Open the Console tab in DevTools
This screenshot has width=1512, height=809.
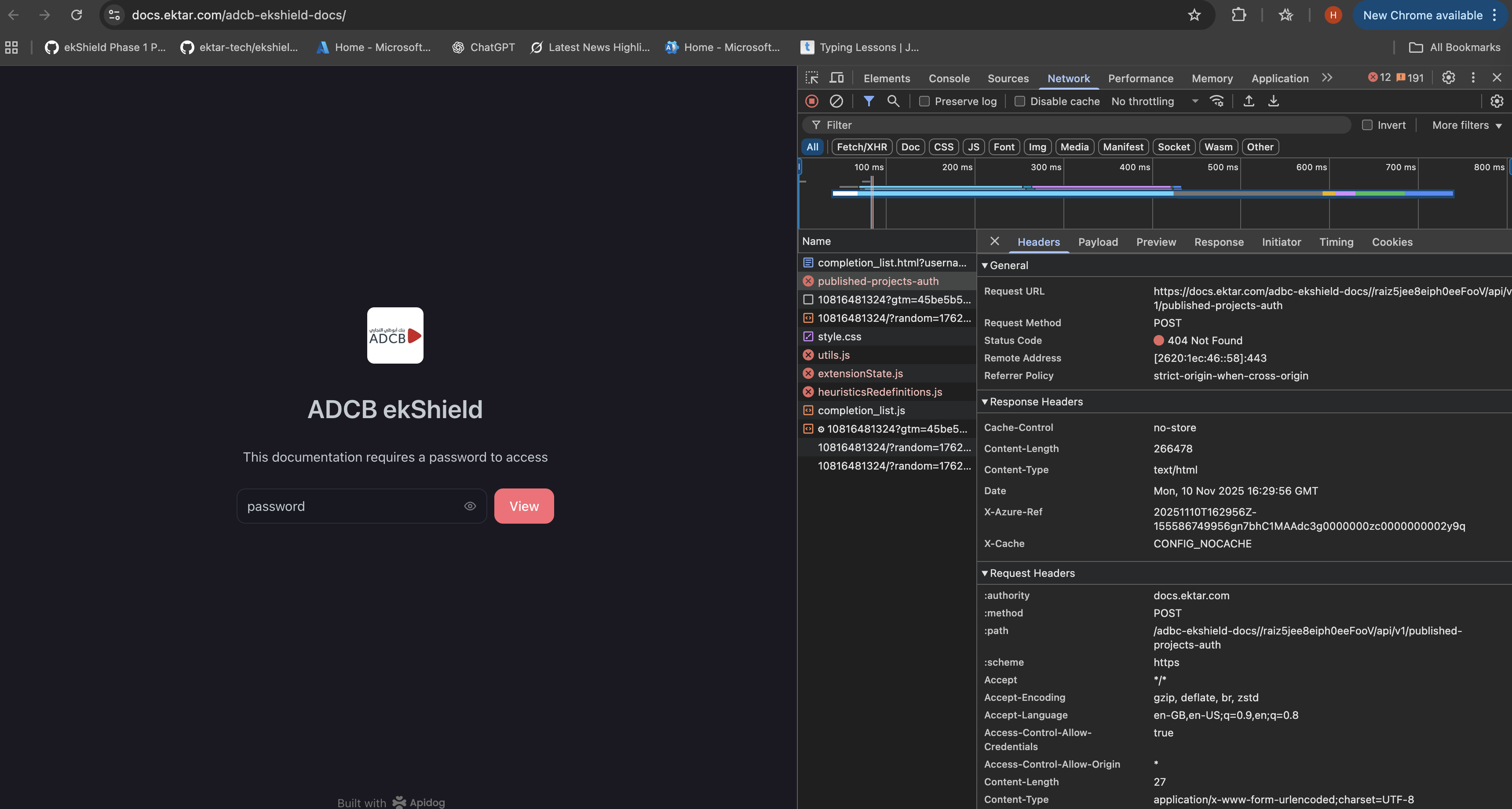(x=949, y=78)
